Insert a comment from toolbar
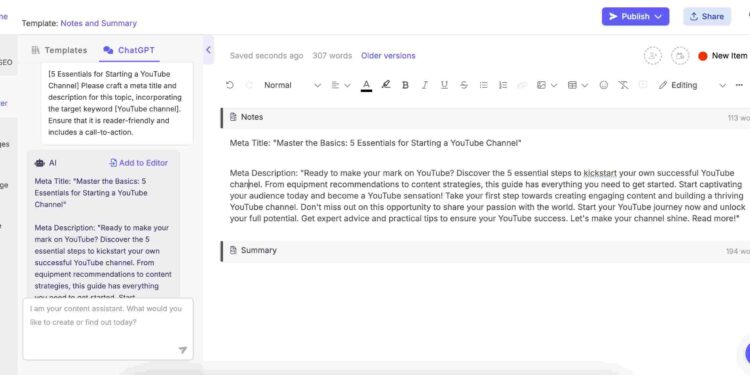The height and width of the screenshot is (375, 750). click(643, 85)
